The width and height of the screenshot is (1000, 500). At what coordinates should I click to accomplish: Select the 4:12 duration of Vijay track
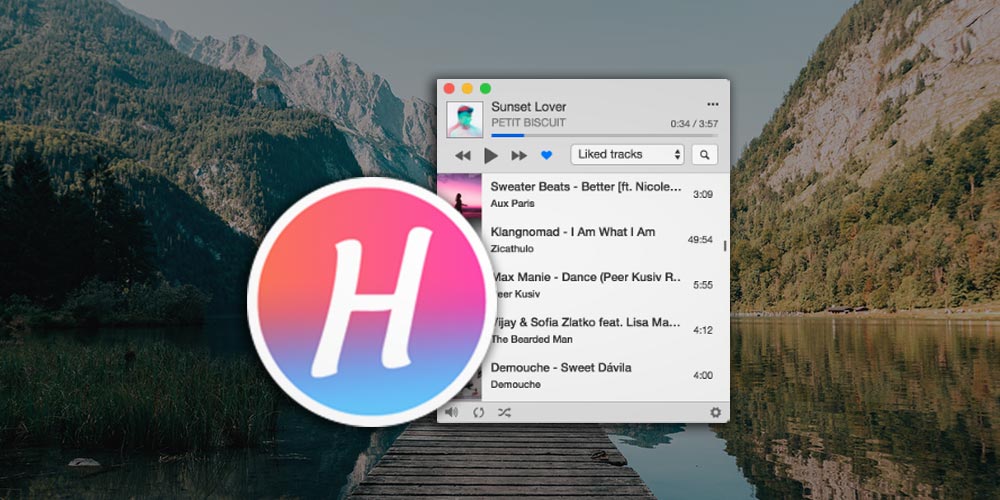pyautogui.click(x=703, y=330)
